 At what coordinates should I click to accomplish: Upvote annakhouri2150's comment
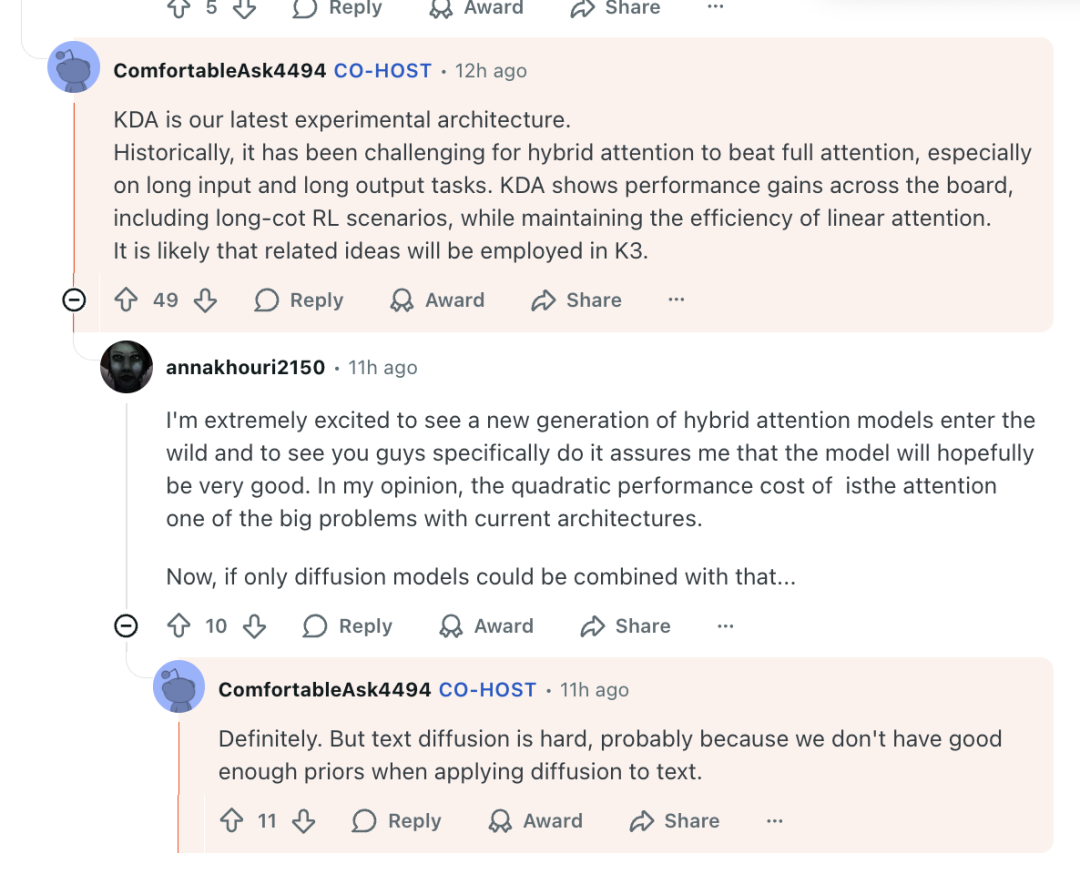tap(179, 626)
